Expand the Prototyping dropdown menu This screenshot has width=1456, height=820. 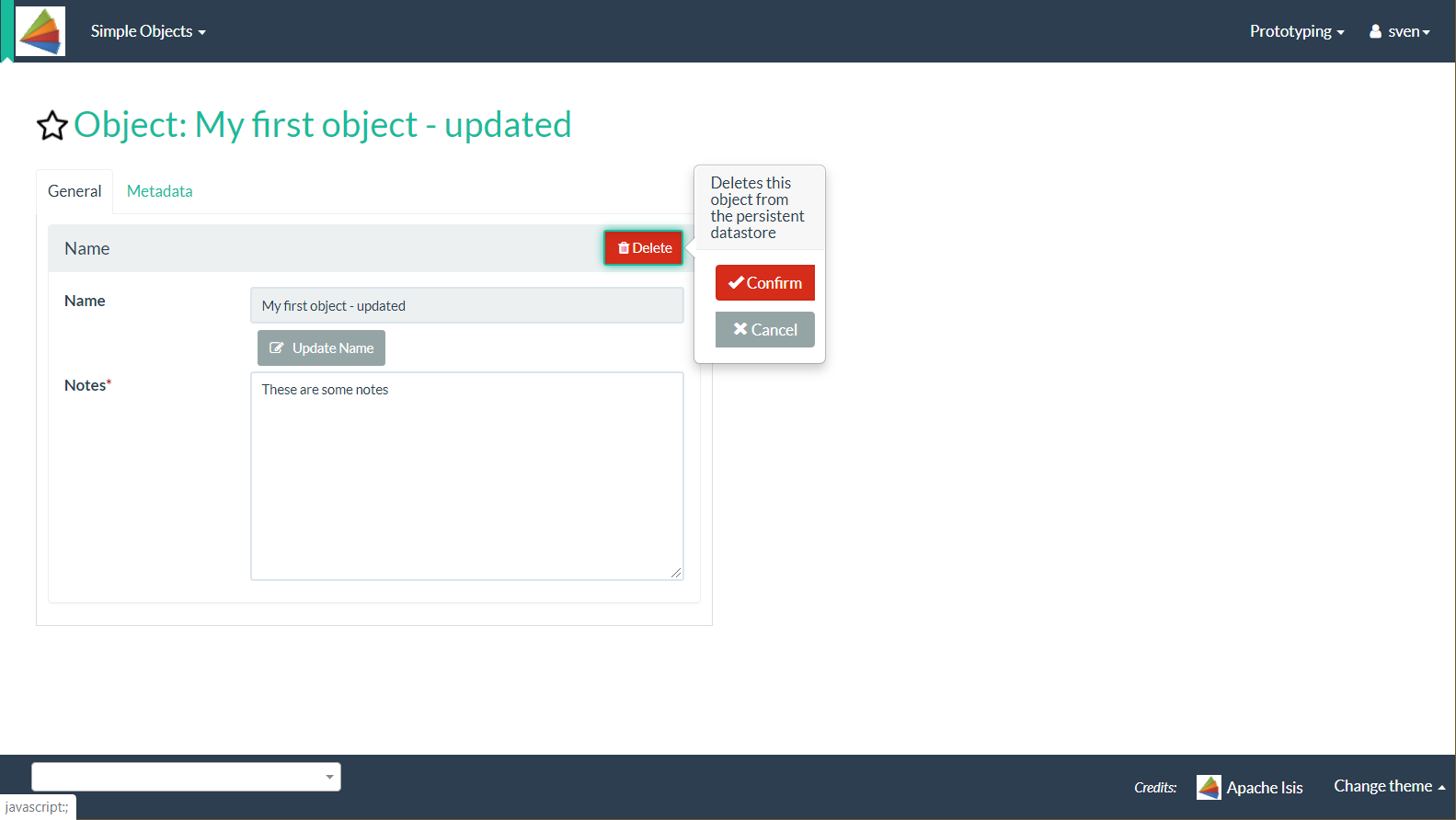click(x=1296, y=31)
